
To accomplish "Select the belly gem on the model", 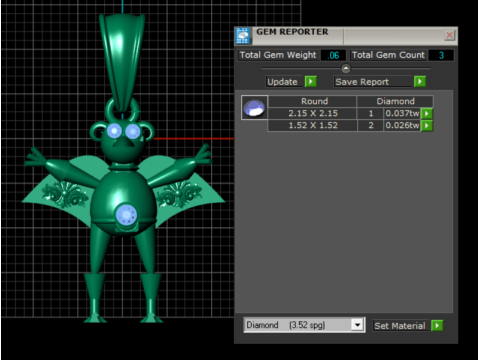I will point(126,215).
